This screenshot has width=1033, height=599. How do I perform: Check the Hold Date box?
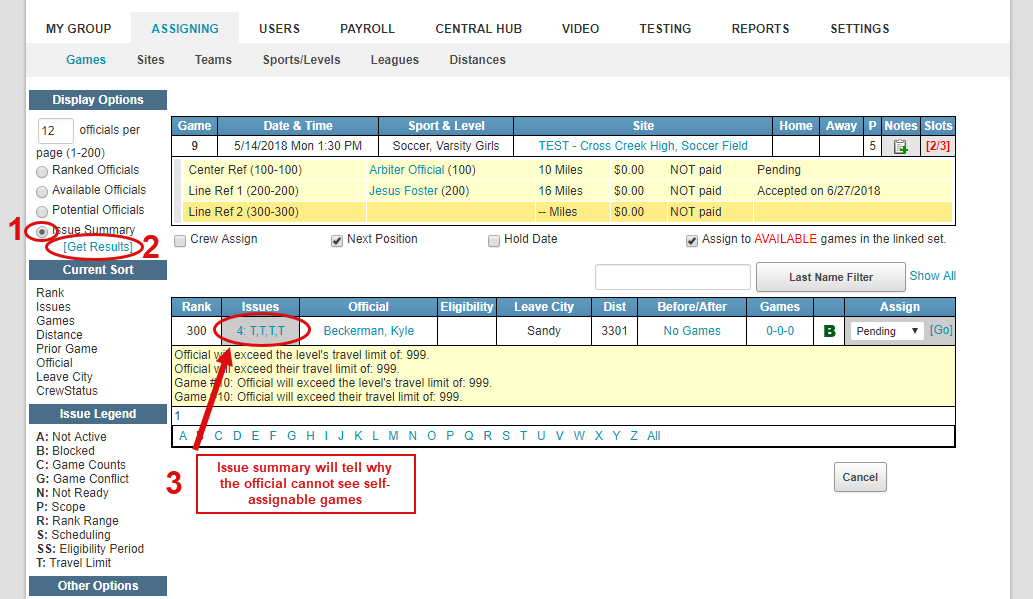pos(494,240)
